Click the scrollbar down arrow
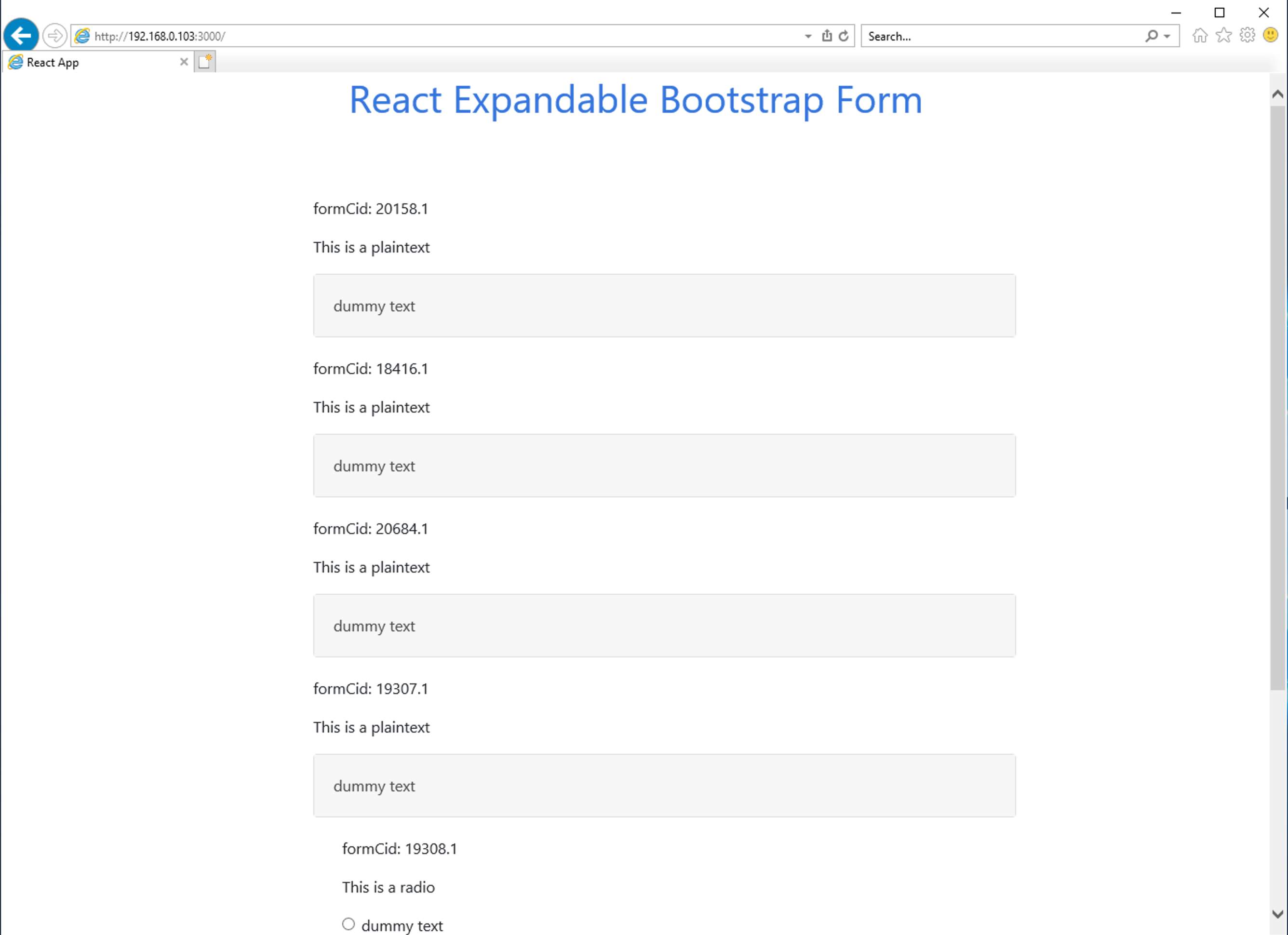The width and height of the screenshot is (1288, 935). click(1278, 914)
